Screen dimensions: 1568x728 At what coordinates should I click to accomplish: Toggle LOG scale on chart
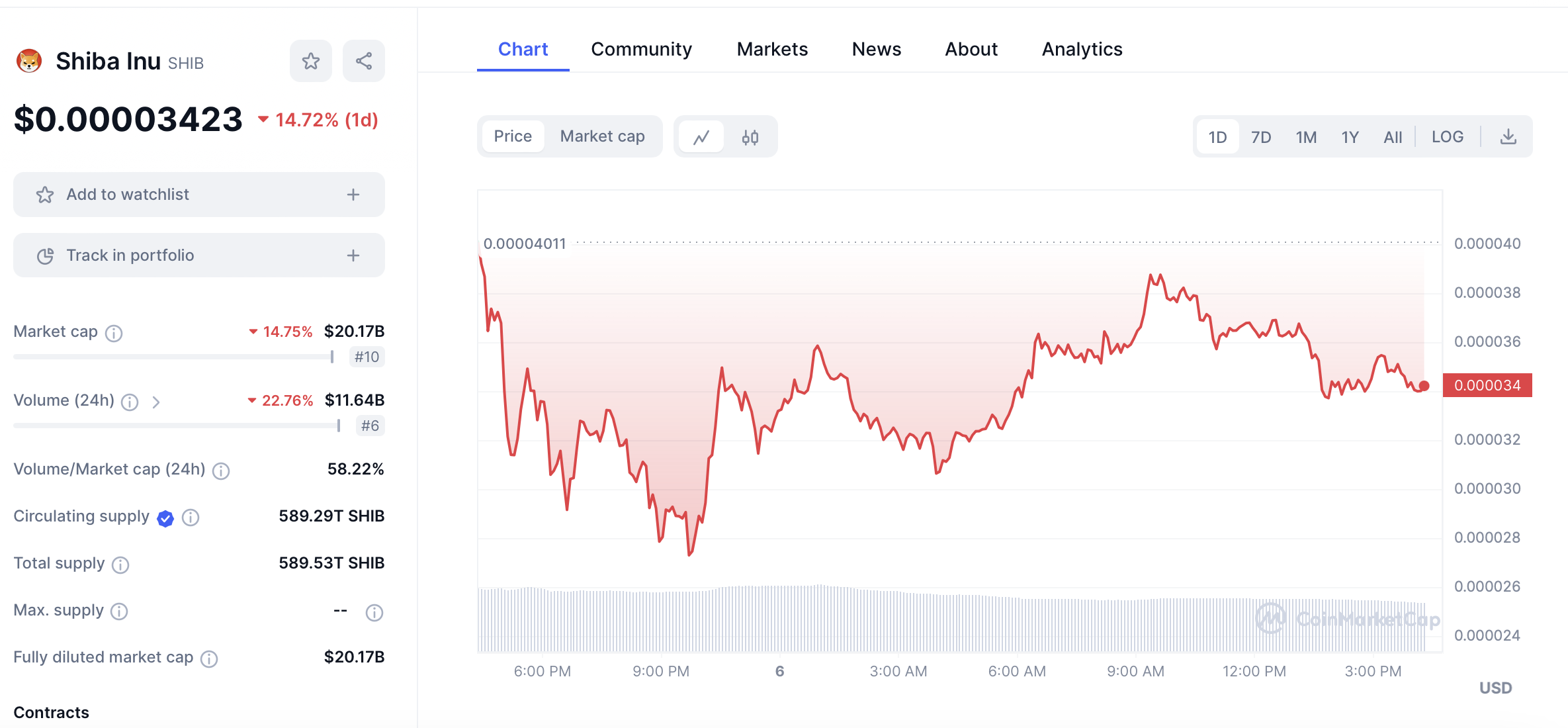(1447, 137)
